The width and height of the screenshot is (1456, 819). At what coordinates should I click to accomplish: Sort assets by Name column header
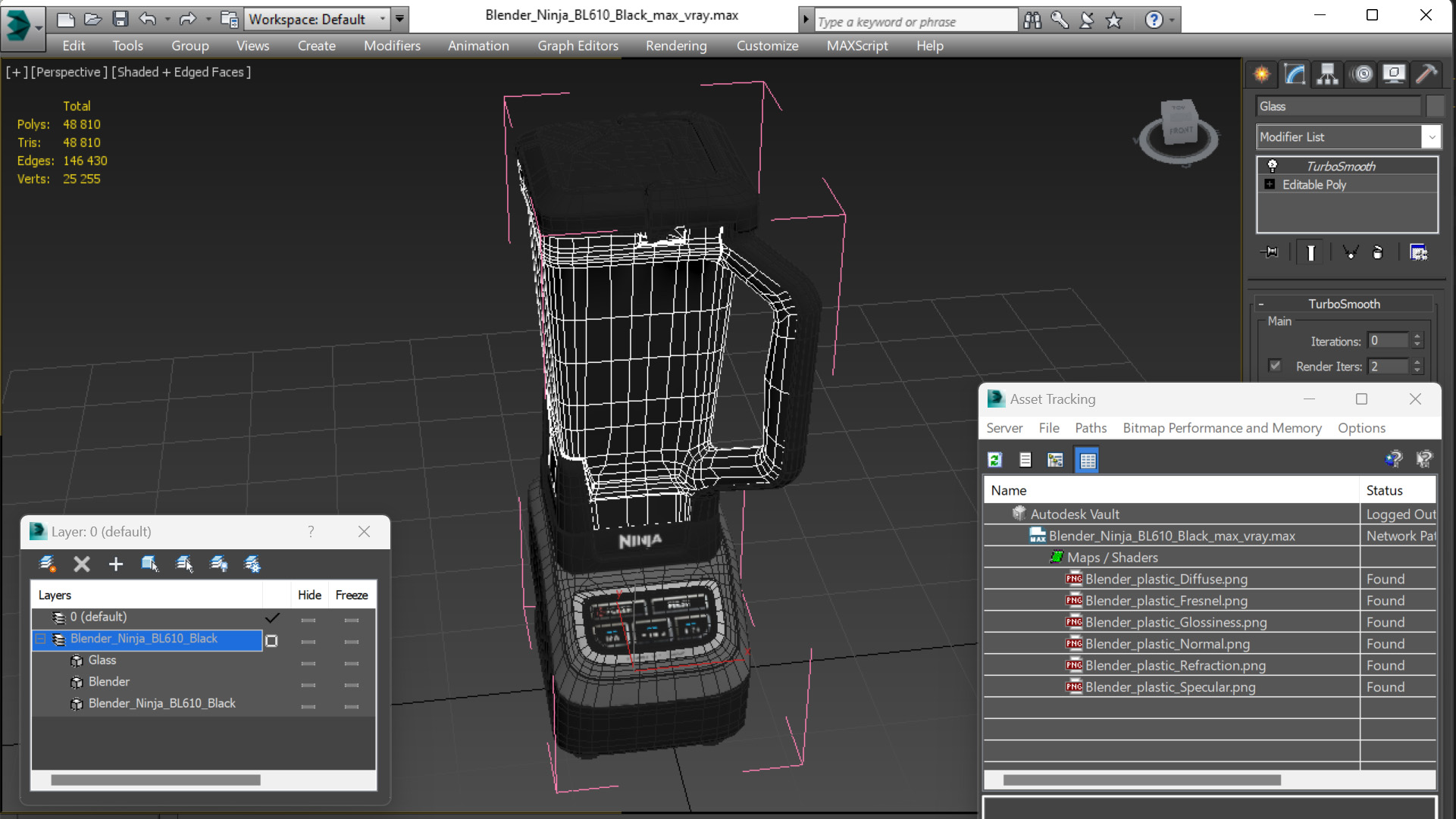click(x=1171, y=490)
